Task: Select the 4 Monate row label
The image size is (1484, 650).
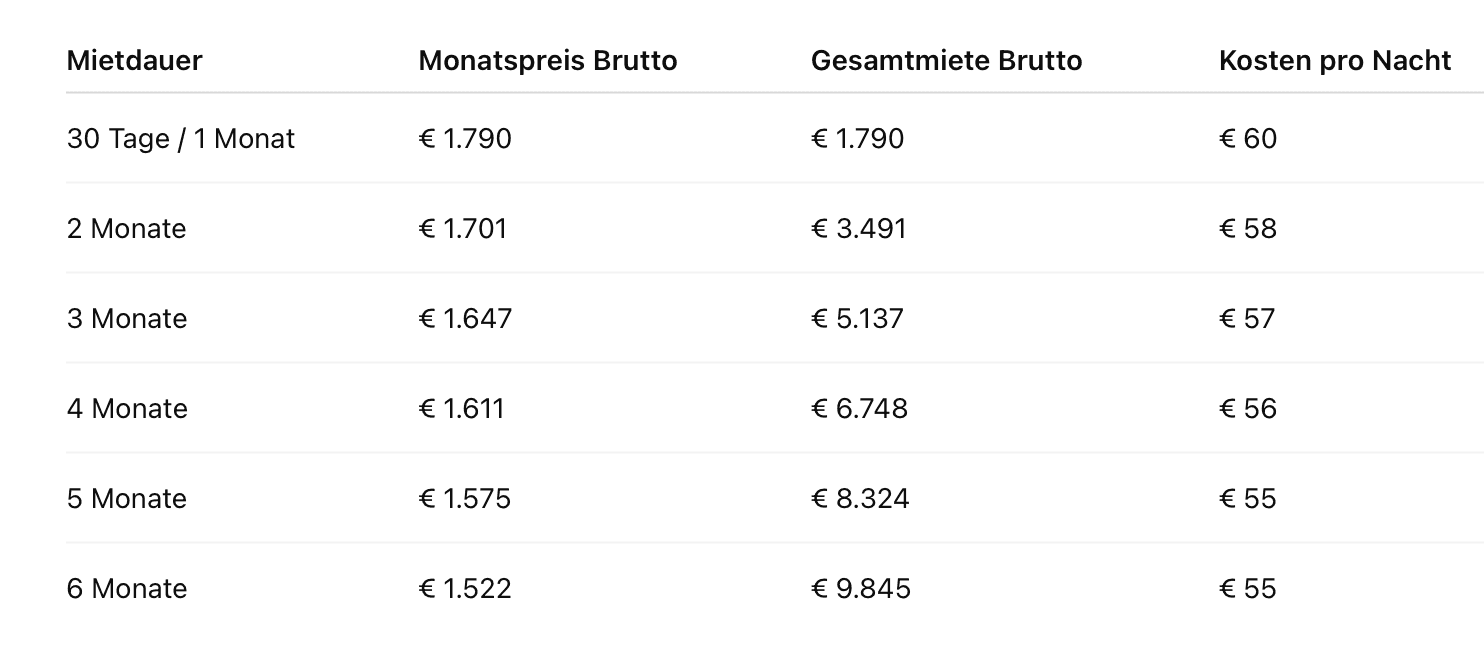Action: [x=127, y=409]
